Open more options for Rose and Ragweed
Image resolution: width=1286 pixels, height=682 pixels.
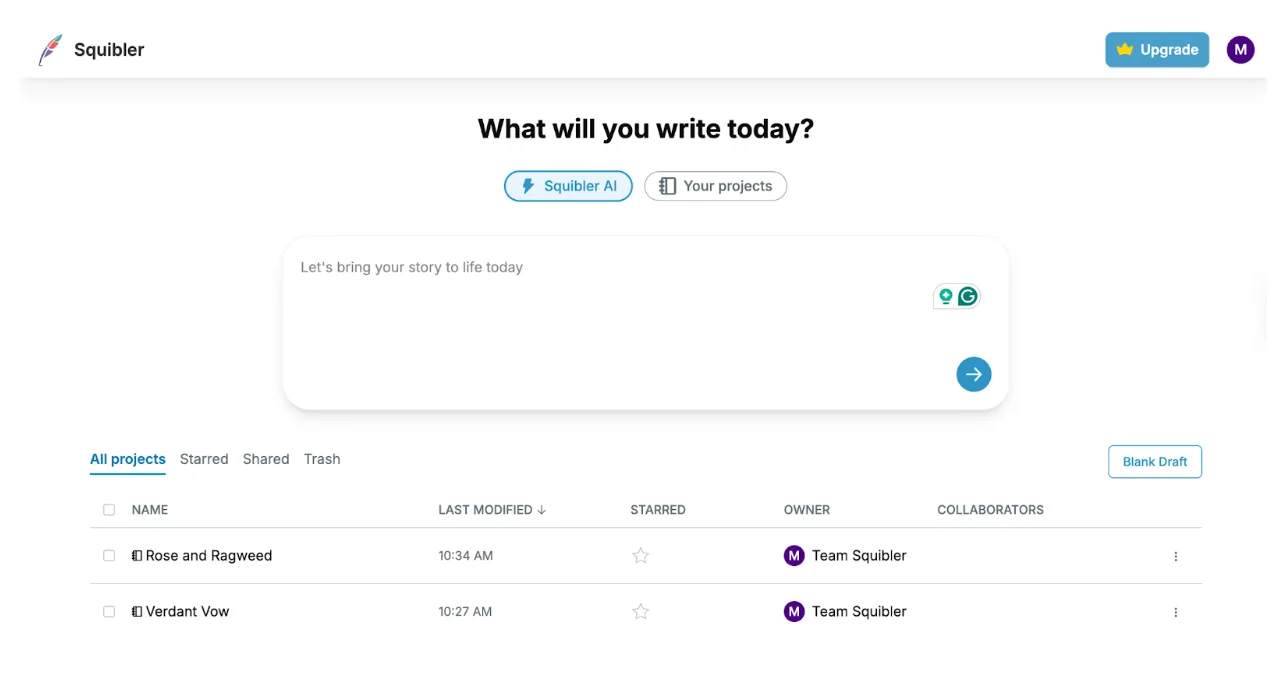tap(1175, 556)
